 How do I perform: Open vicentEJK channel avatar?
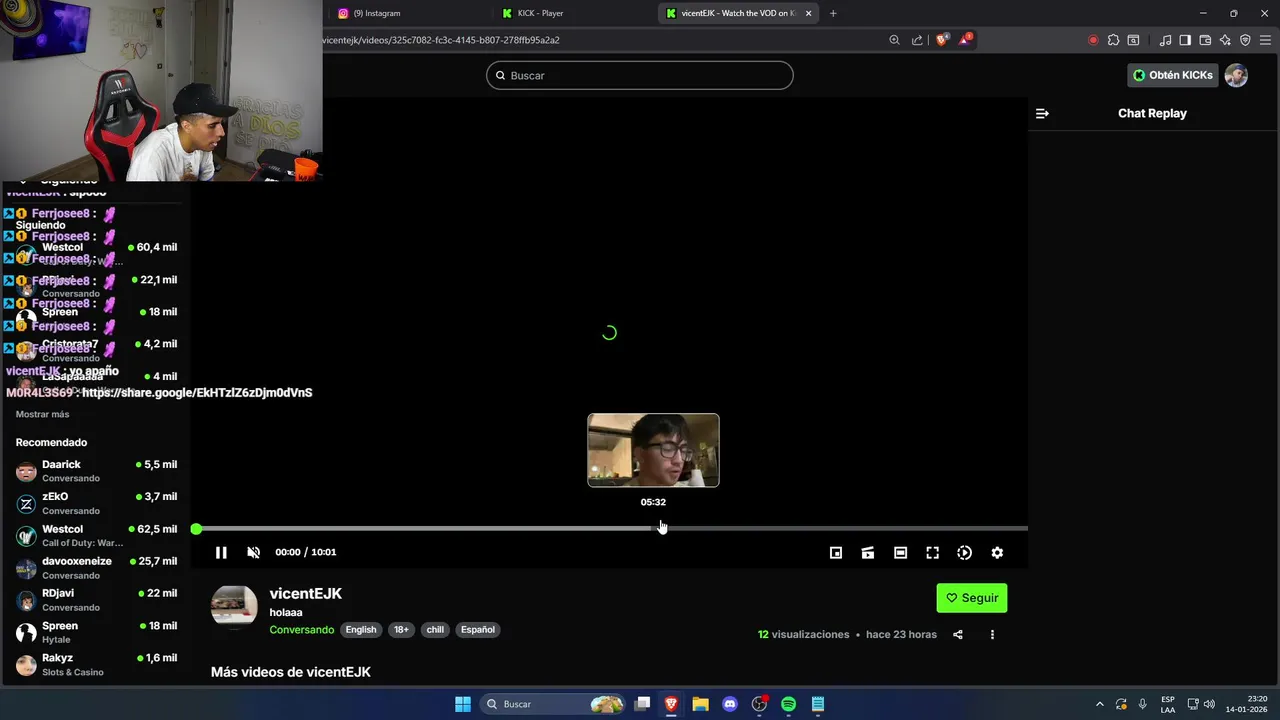(x=234, y=606)
